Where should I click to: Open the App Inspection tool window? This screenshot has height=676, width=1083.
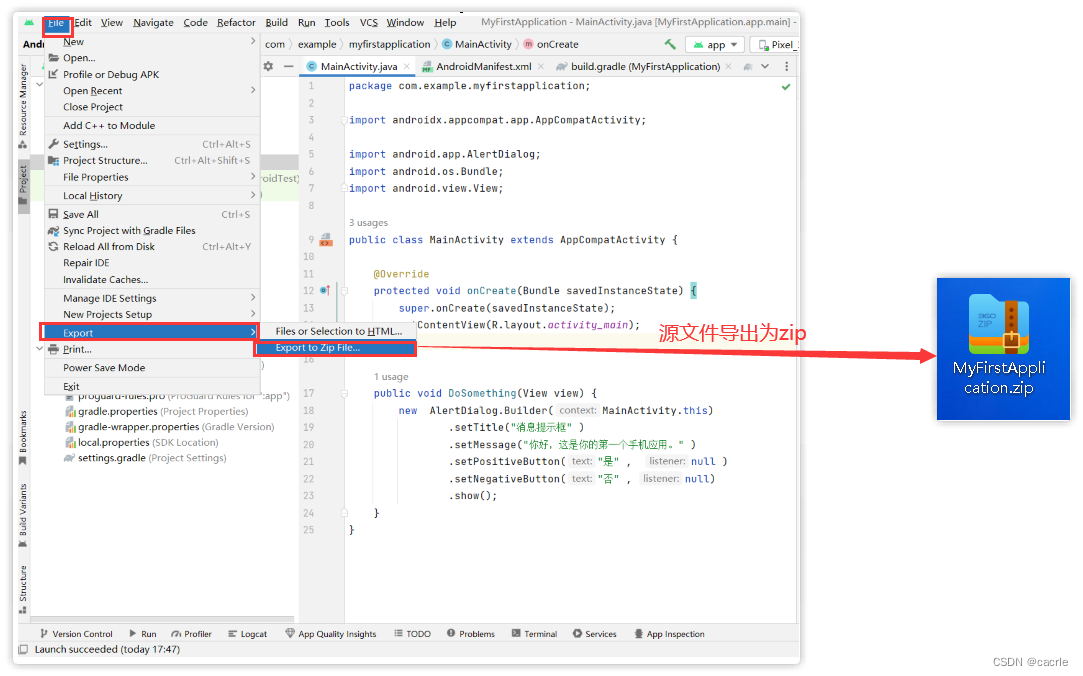(x=670, y=634)
